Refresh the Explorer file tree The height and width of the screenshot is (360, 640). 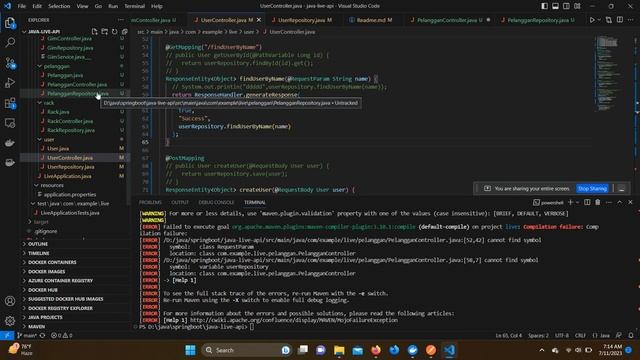pos(115,31)
